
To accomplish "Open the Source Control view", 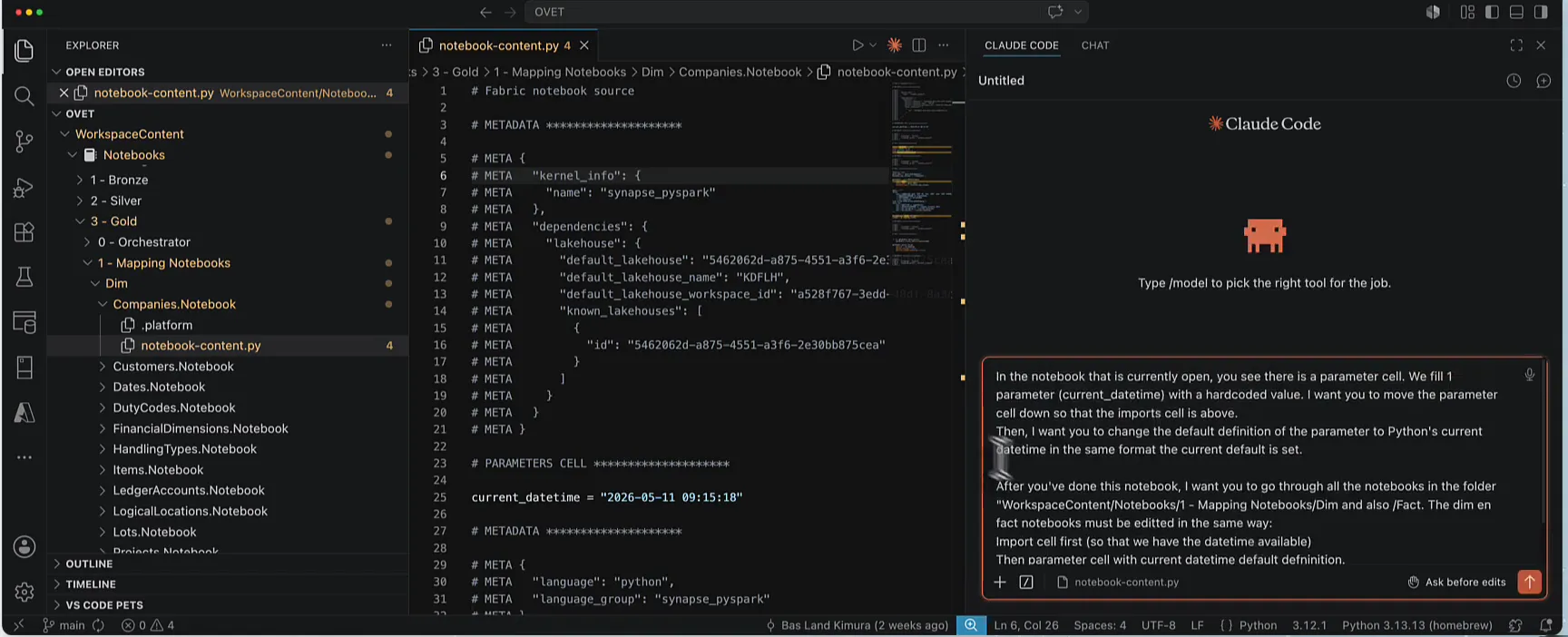I will [x=24, y=141].
